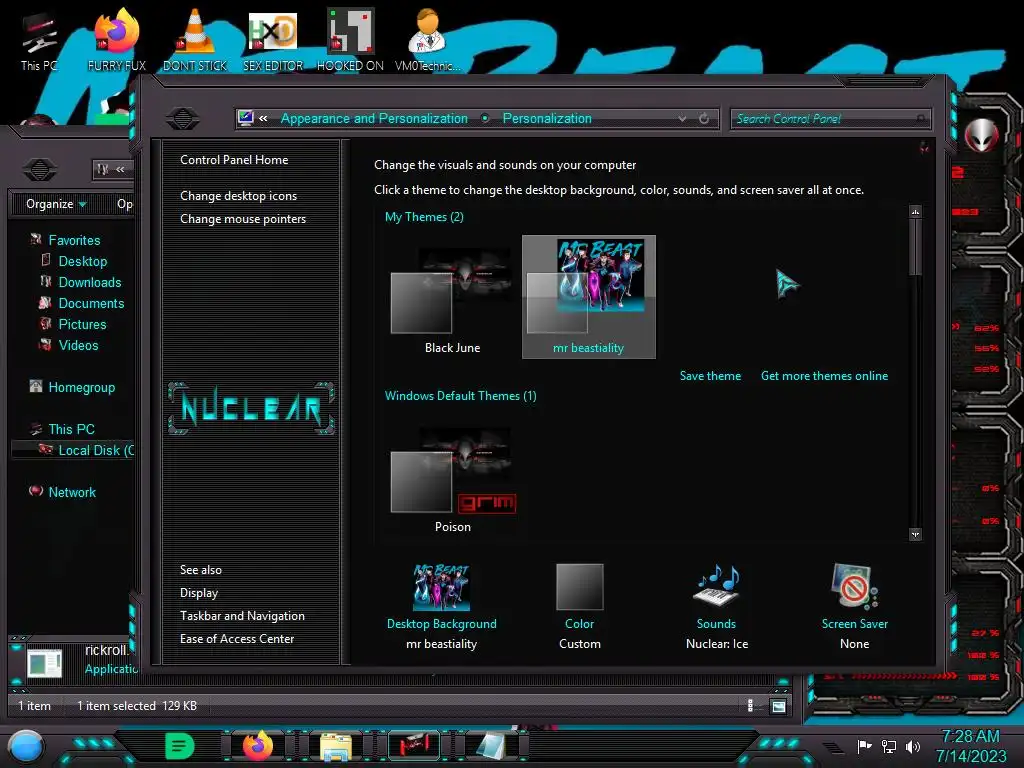This screenshot has width=1024, height=768.
Task: Click Appearance and Personalization breadcrumb
Action: 374,118
